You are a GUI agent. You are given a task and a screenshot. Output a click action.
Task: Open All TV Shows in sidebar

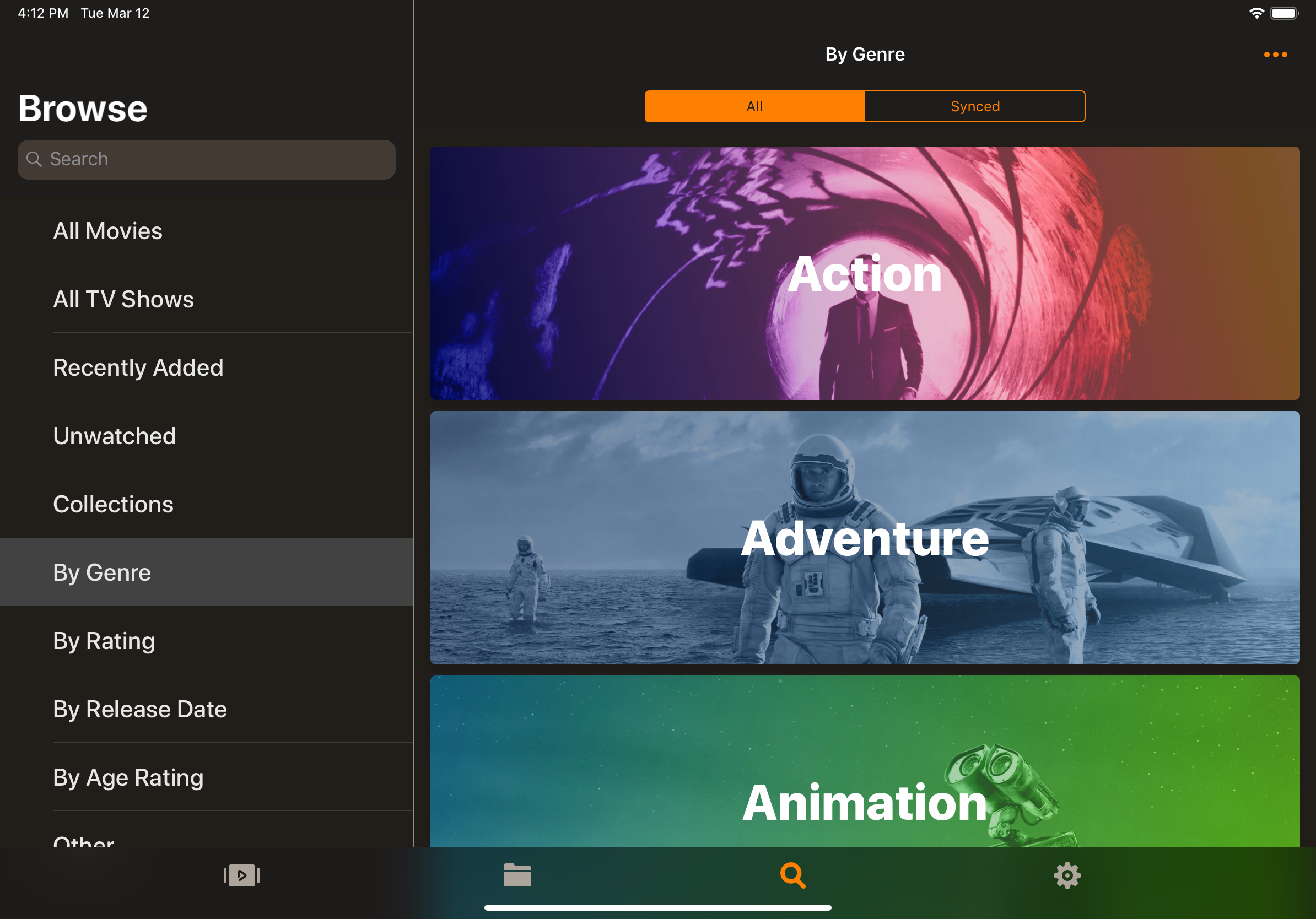pos(123,299)
